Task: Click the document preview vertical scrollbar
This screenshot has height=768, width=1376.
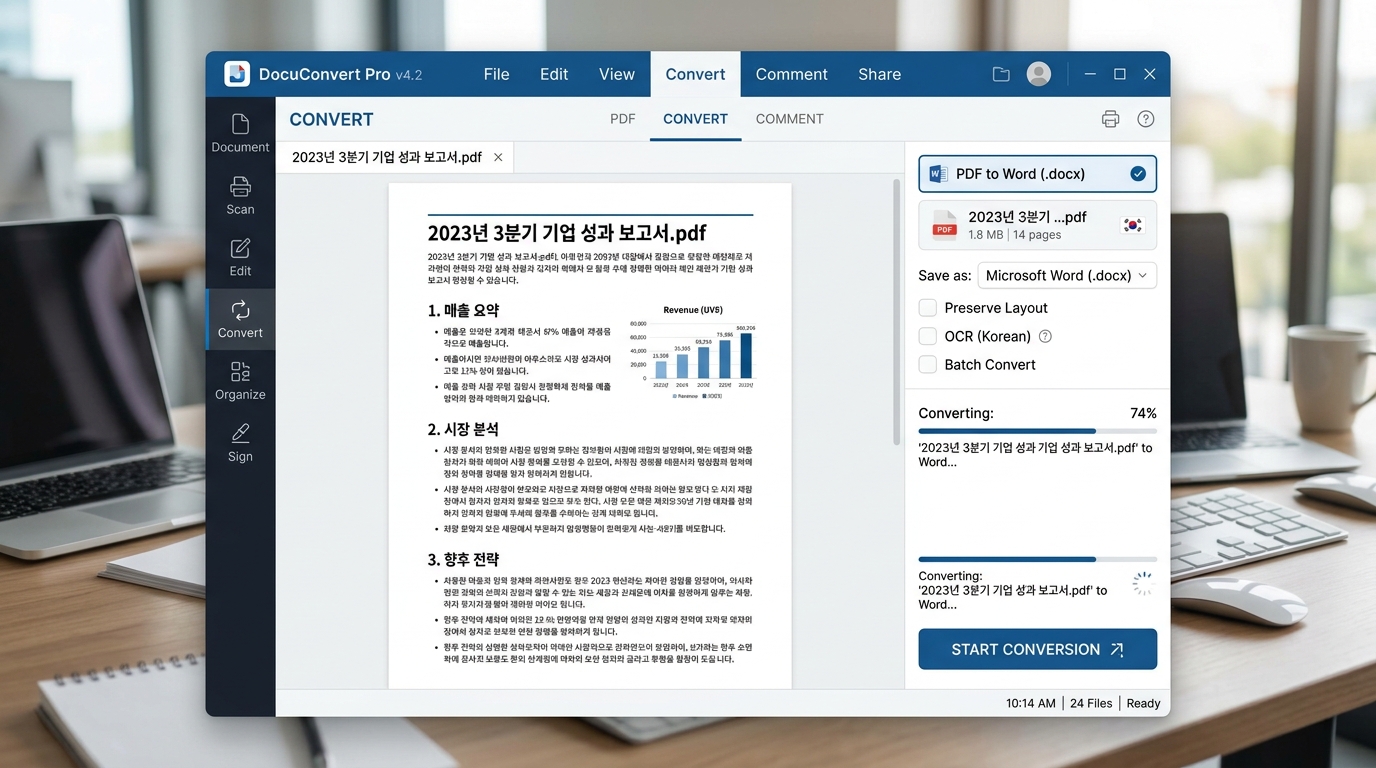Action: click(897, 312)
